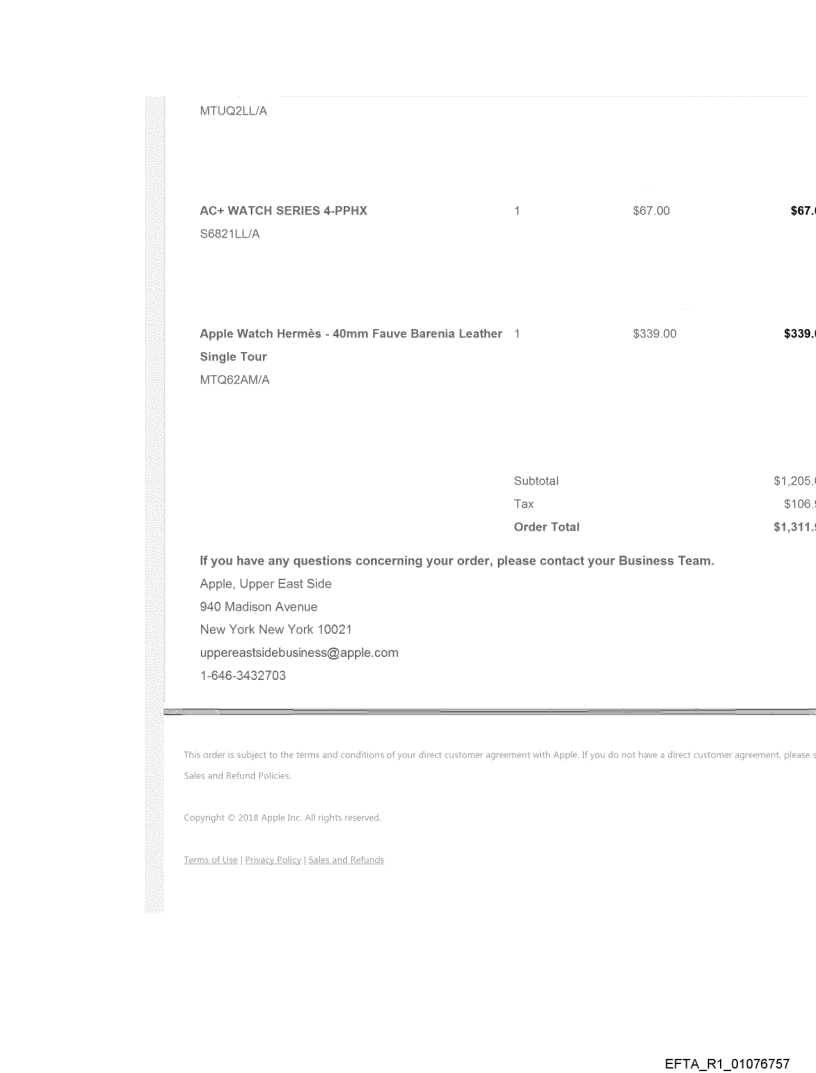
Task: Click the Subtotal label
Action: click(x=536, y=481)
